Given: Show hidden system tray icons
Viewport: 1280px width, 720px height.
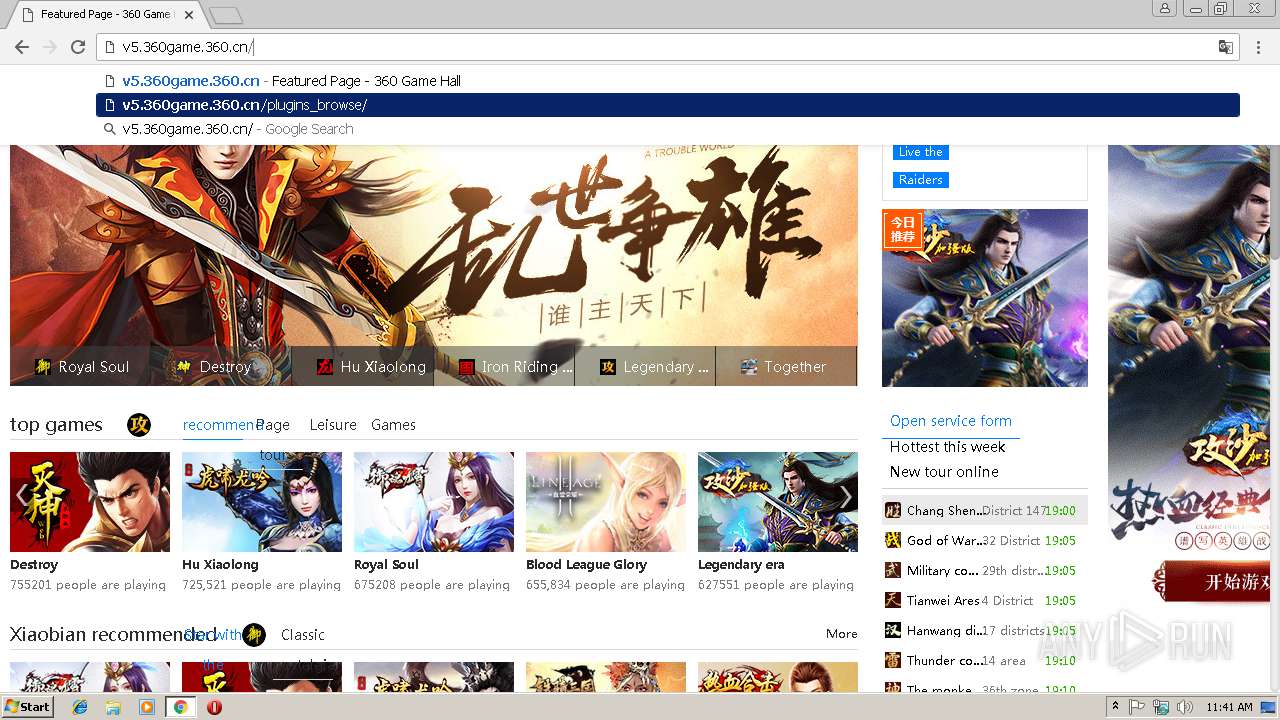Looking at the screenshot, I should (1116, 707).
